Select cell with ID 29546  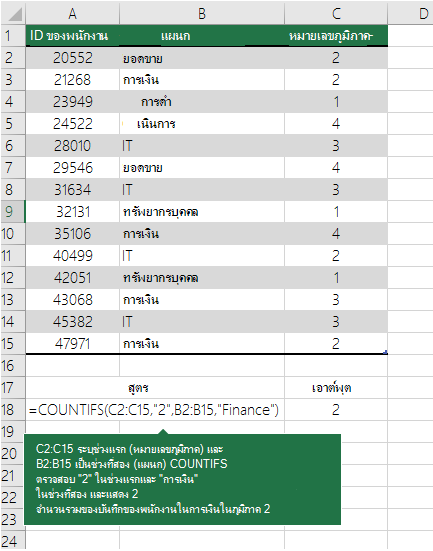[x=72, y=168]
